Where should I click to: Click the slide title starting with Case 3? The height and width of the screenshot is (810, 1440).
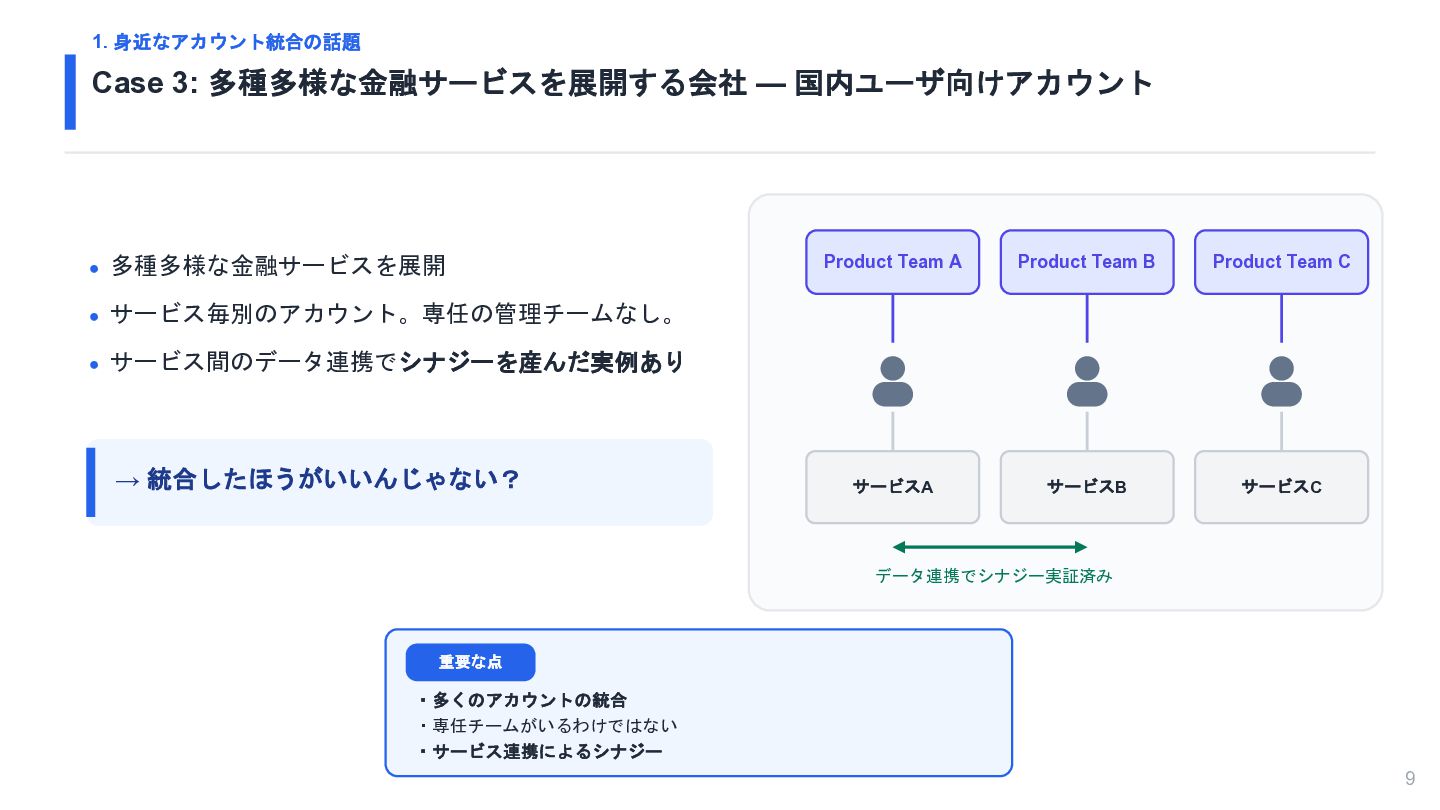coord(623,83)
